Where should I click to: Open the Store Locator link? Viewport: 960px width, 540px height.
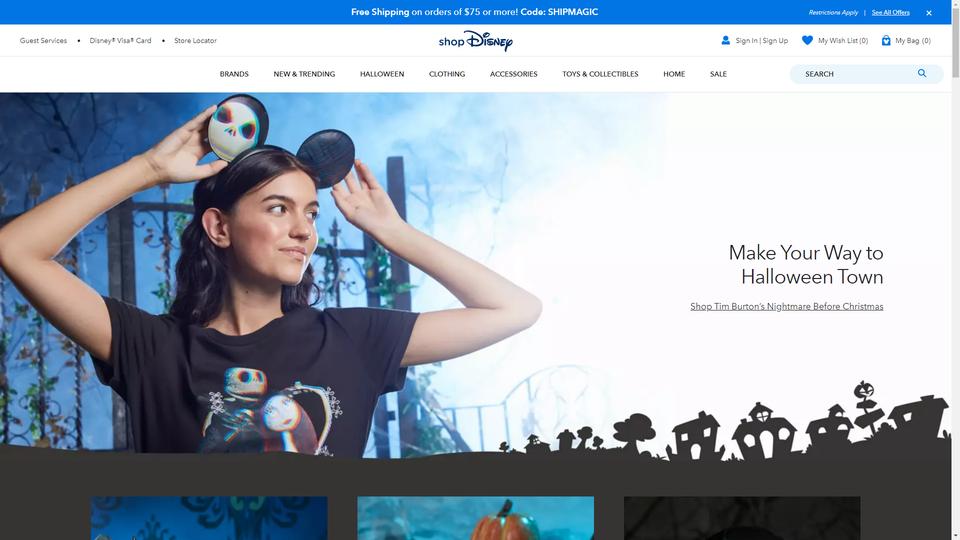point(195,40)
